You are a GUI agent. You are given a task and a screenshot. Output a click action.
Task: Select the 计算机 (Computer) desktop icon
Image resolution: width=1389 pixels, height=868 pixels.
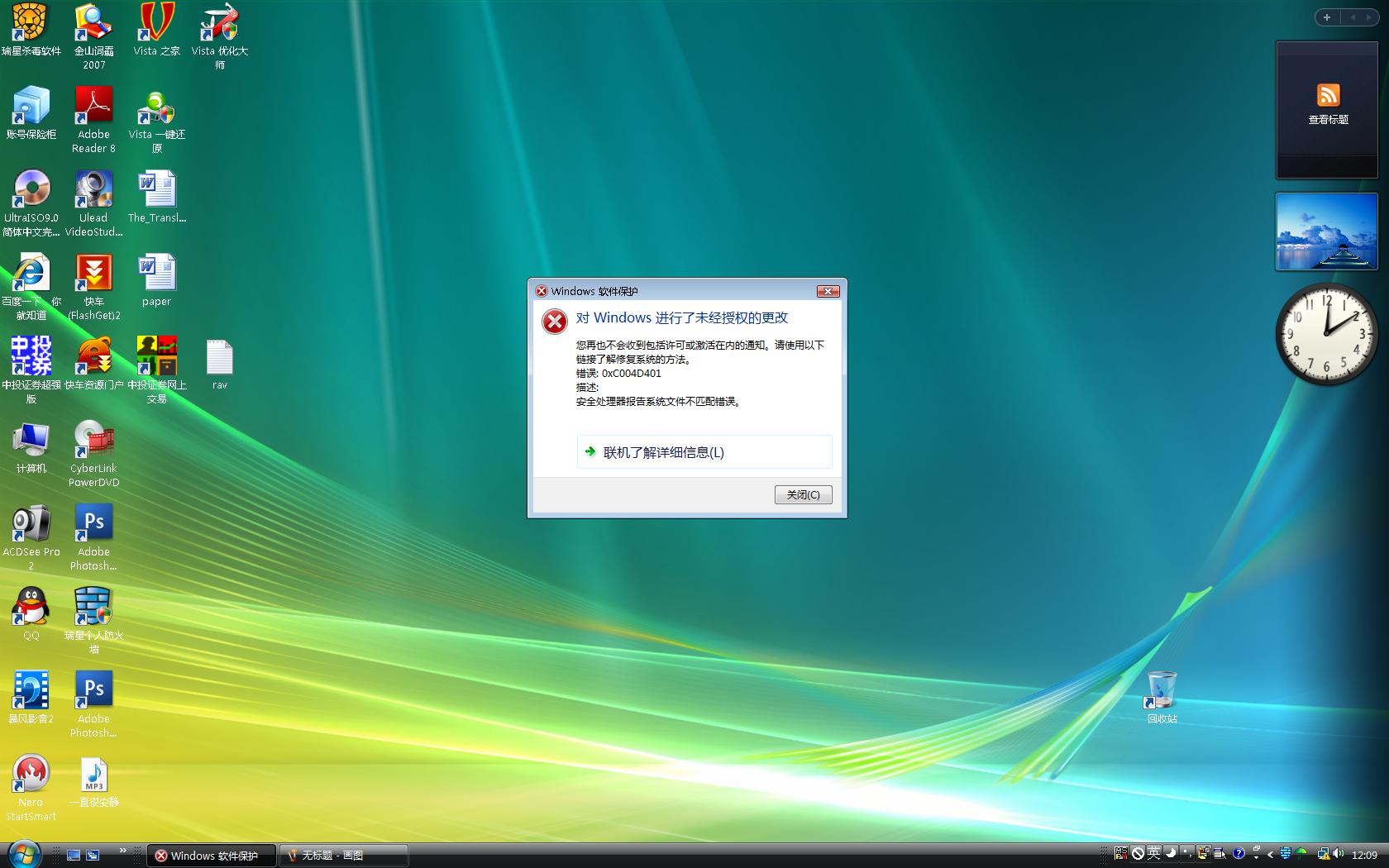coord(31,447)
